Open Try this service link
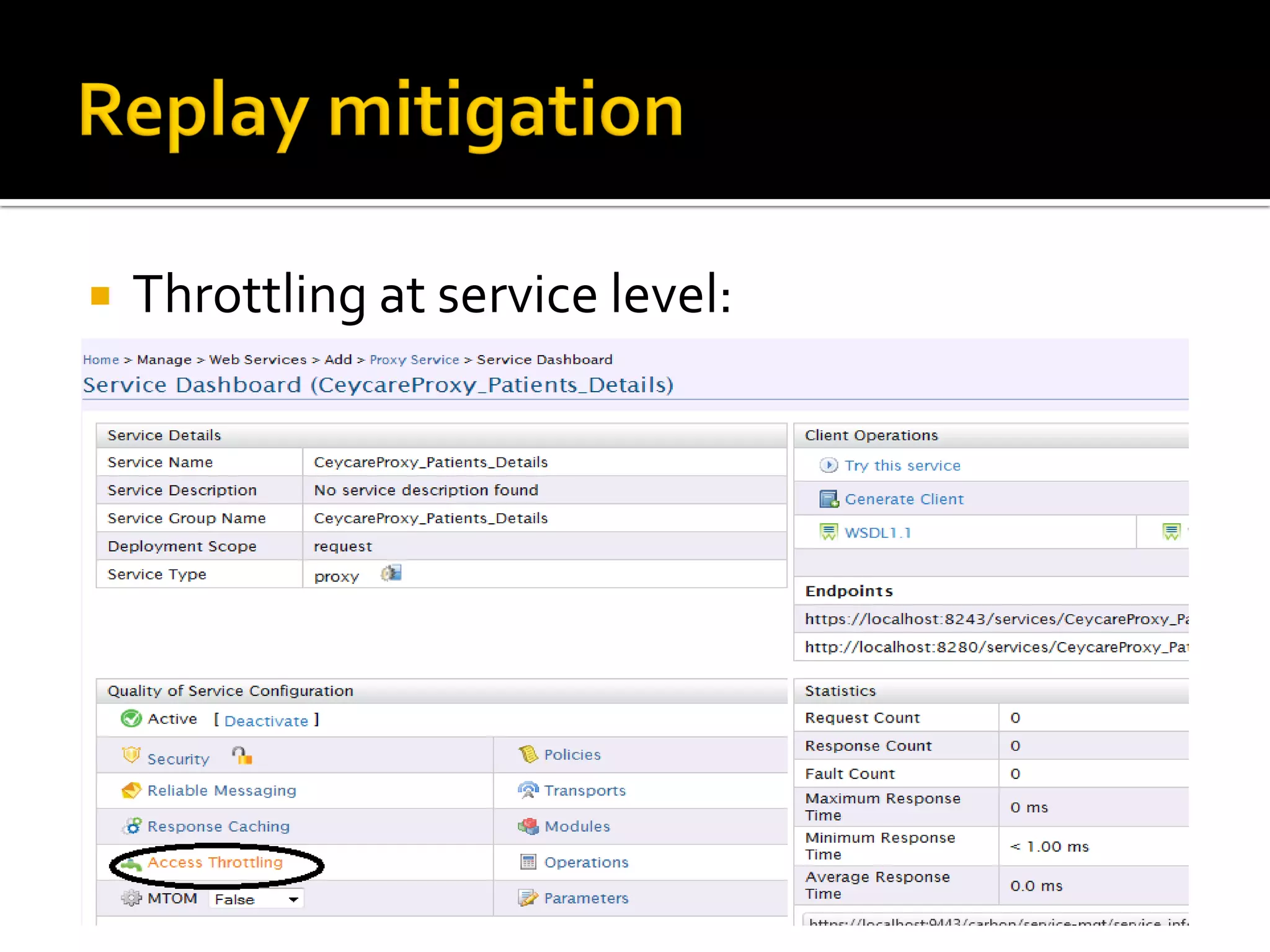 902,465
